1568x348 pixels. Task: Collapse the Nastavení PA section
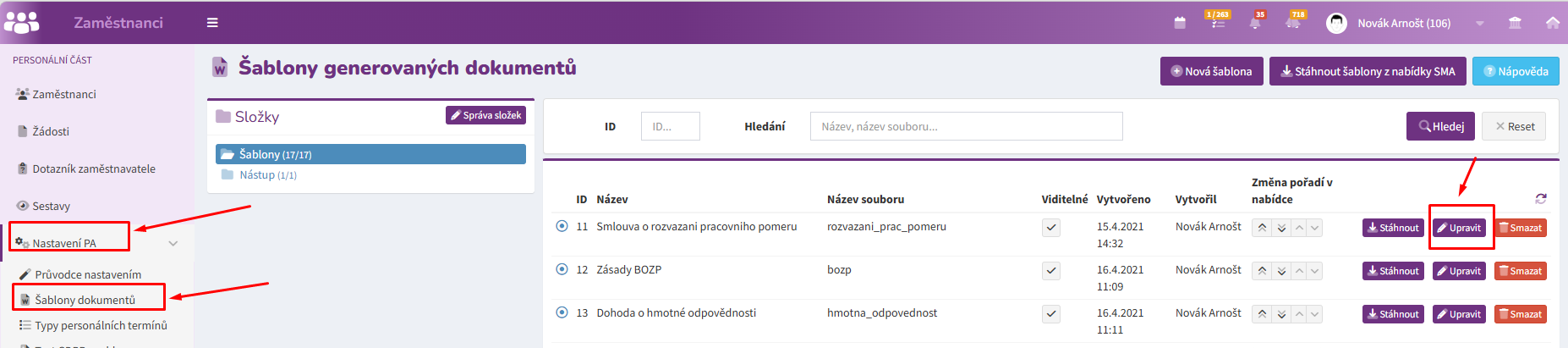[x=173, y=244]
